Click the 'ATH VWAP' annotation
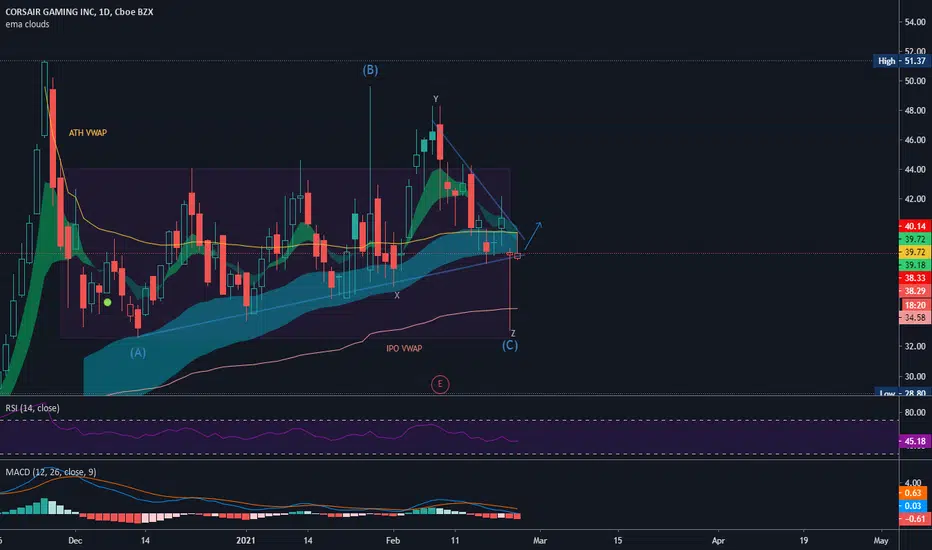Screen dimensions: 932x550 coord(88,133)
